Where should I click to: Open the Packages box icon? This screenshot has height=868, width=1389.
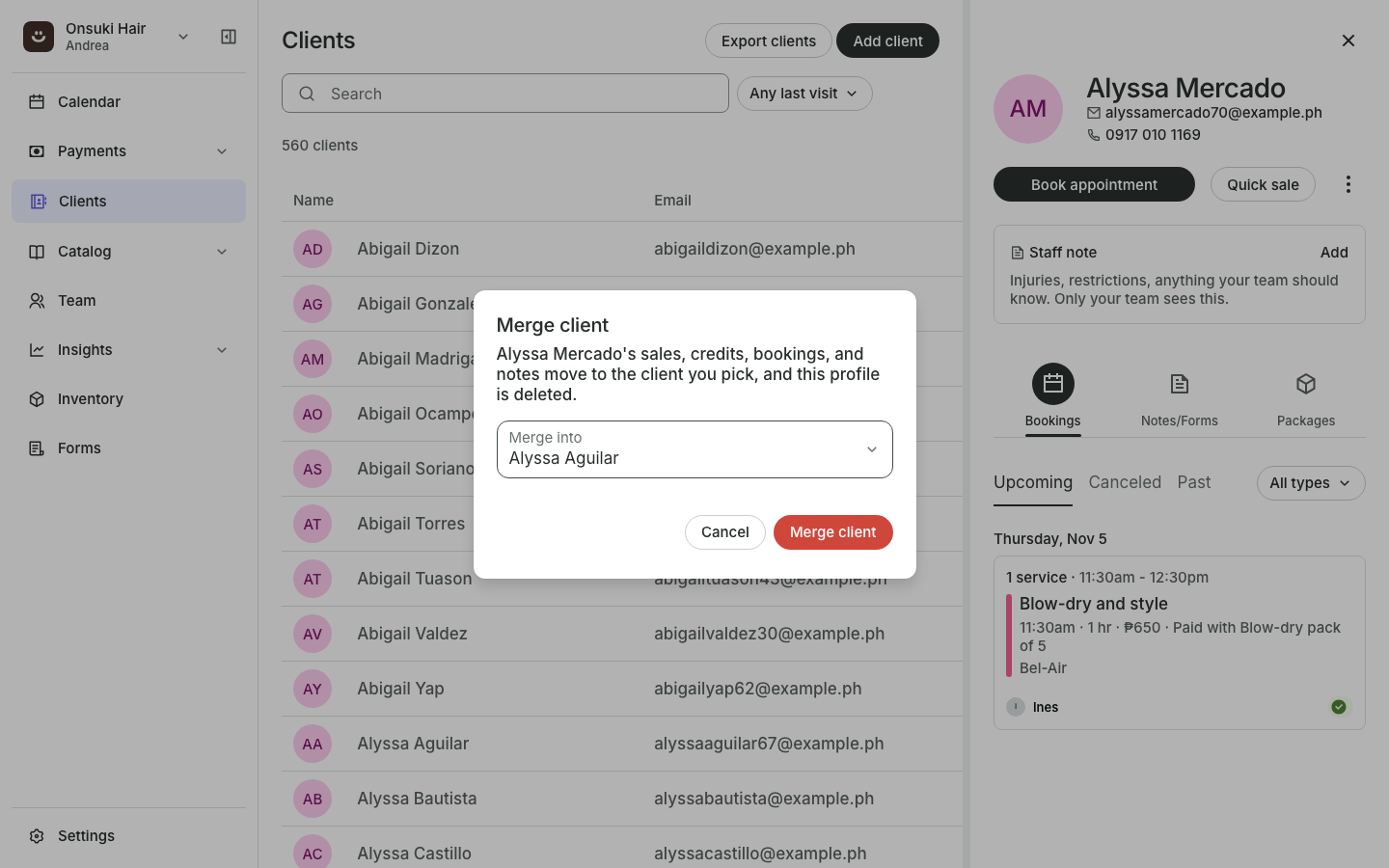click(x=1306, y=384)
